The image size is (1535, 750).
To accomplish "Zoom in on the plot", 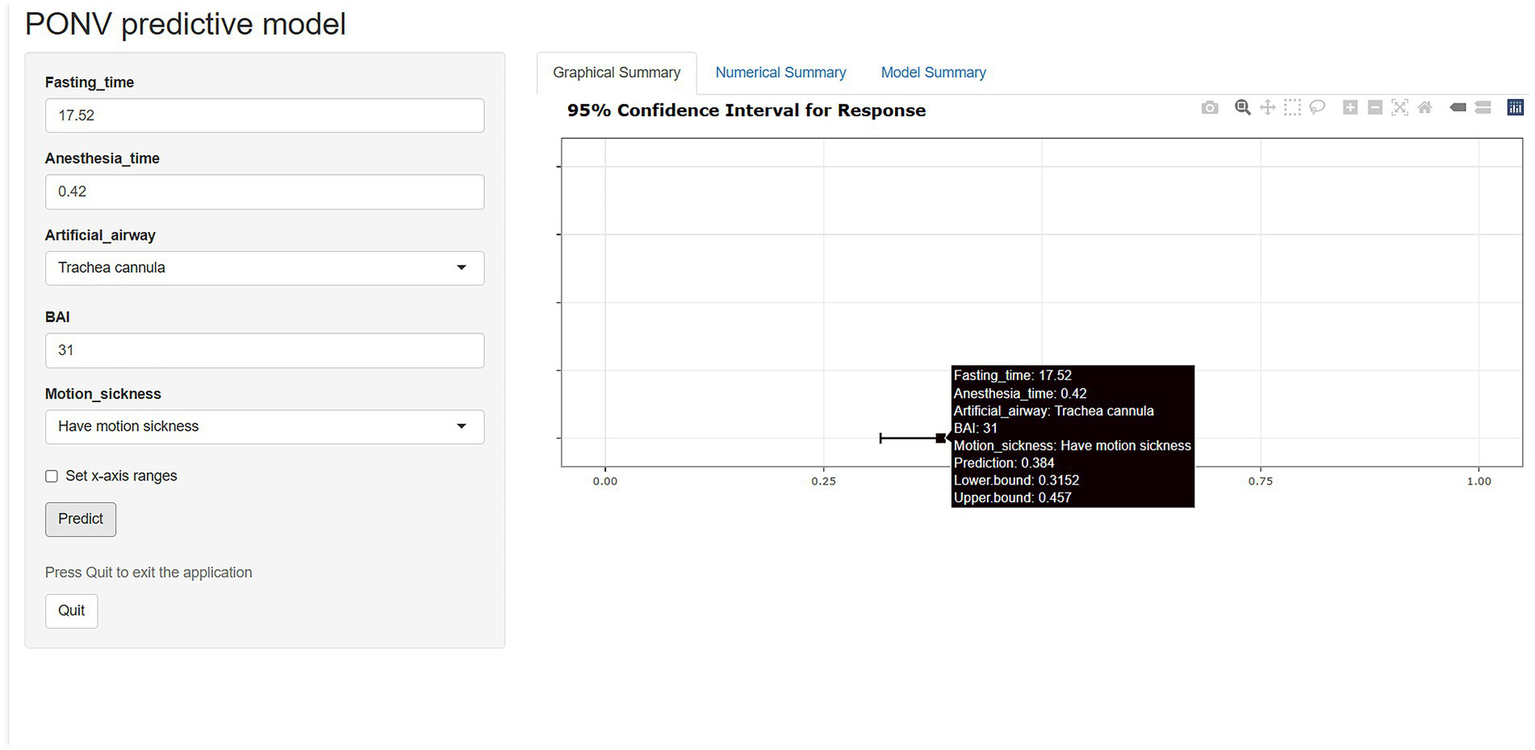I will (1350, 108).
